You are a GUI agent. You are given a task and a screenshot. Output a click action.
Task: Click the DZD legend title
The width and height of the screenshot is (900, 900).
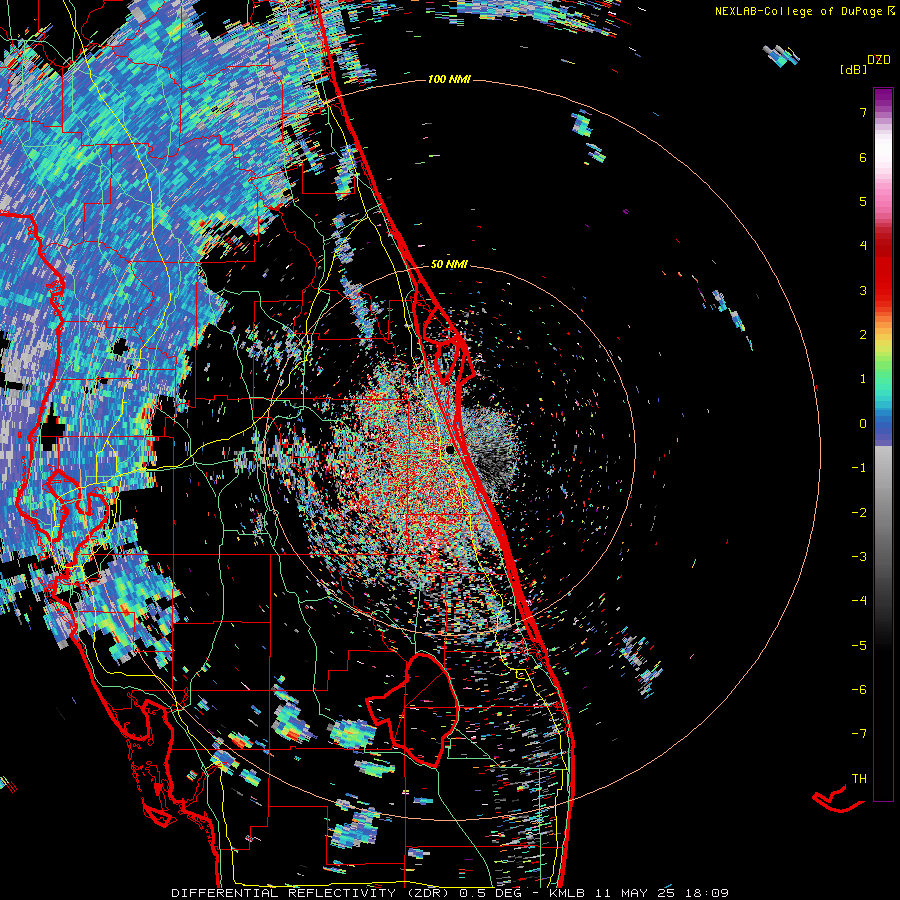[x=879, y=60]
